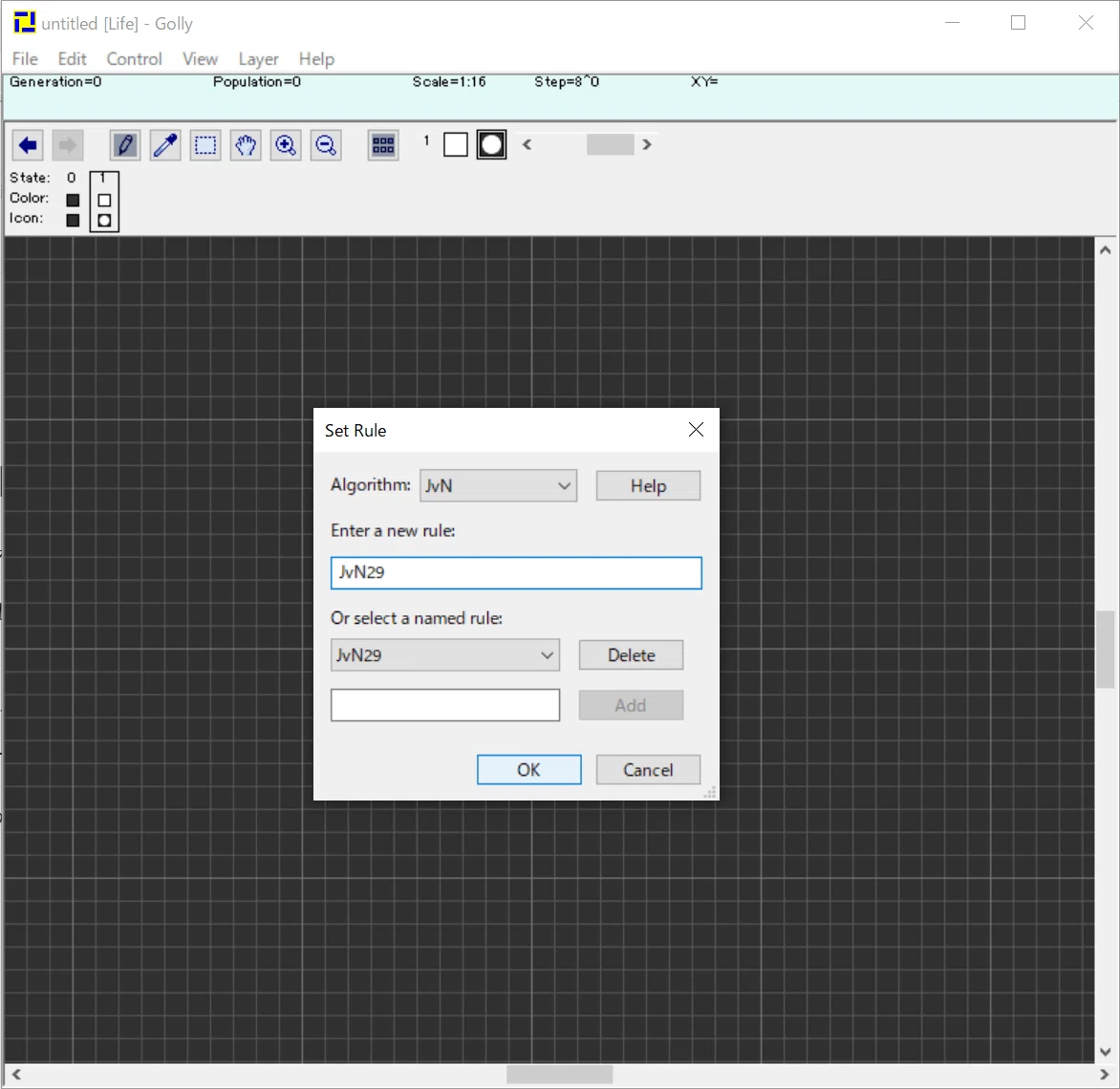The width and height of the screenshot is (1120, 1089).
Task: Open the Help menu
Action: point(316,59)
